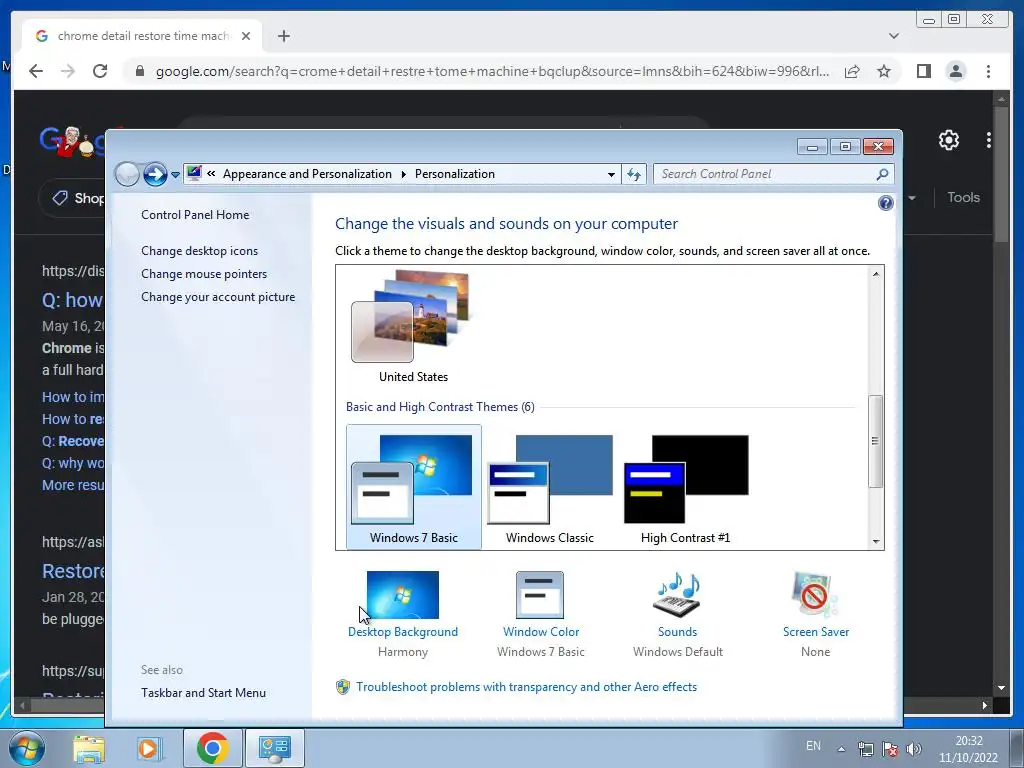Image resolution: width=1024 pixels, height=768 pixels.
Task: Open a new Chrome tab
Action: (283, 36)
